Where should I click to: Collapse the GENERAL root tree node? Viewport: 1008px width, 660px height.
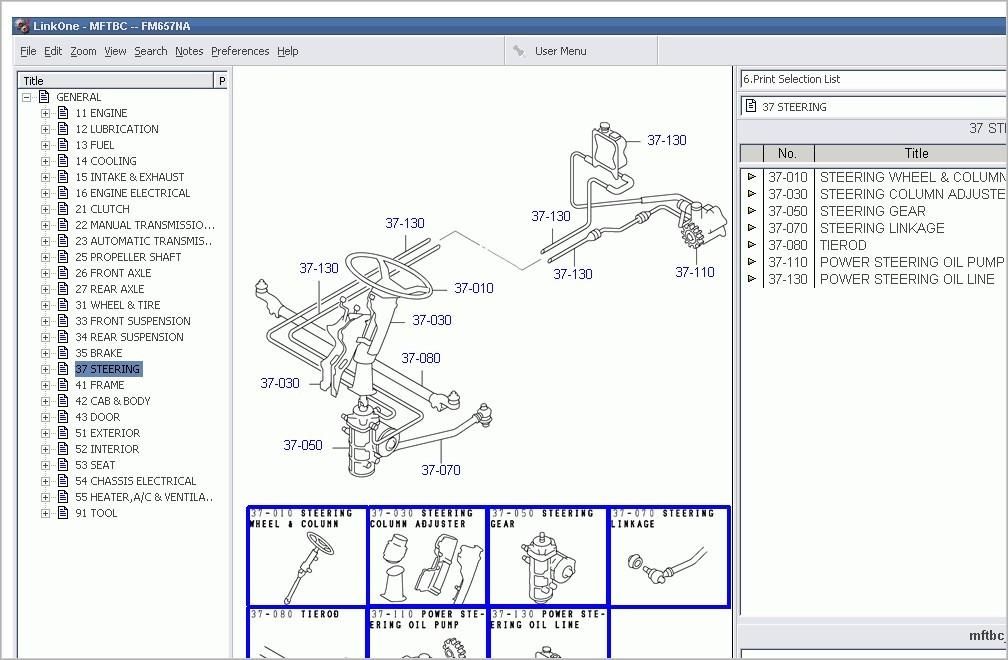tap(27, 97)
